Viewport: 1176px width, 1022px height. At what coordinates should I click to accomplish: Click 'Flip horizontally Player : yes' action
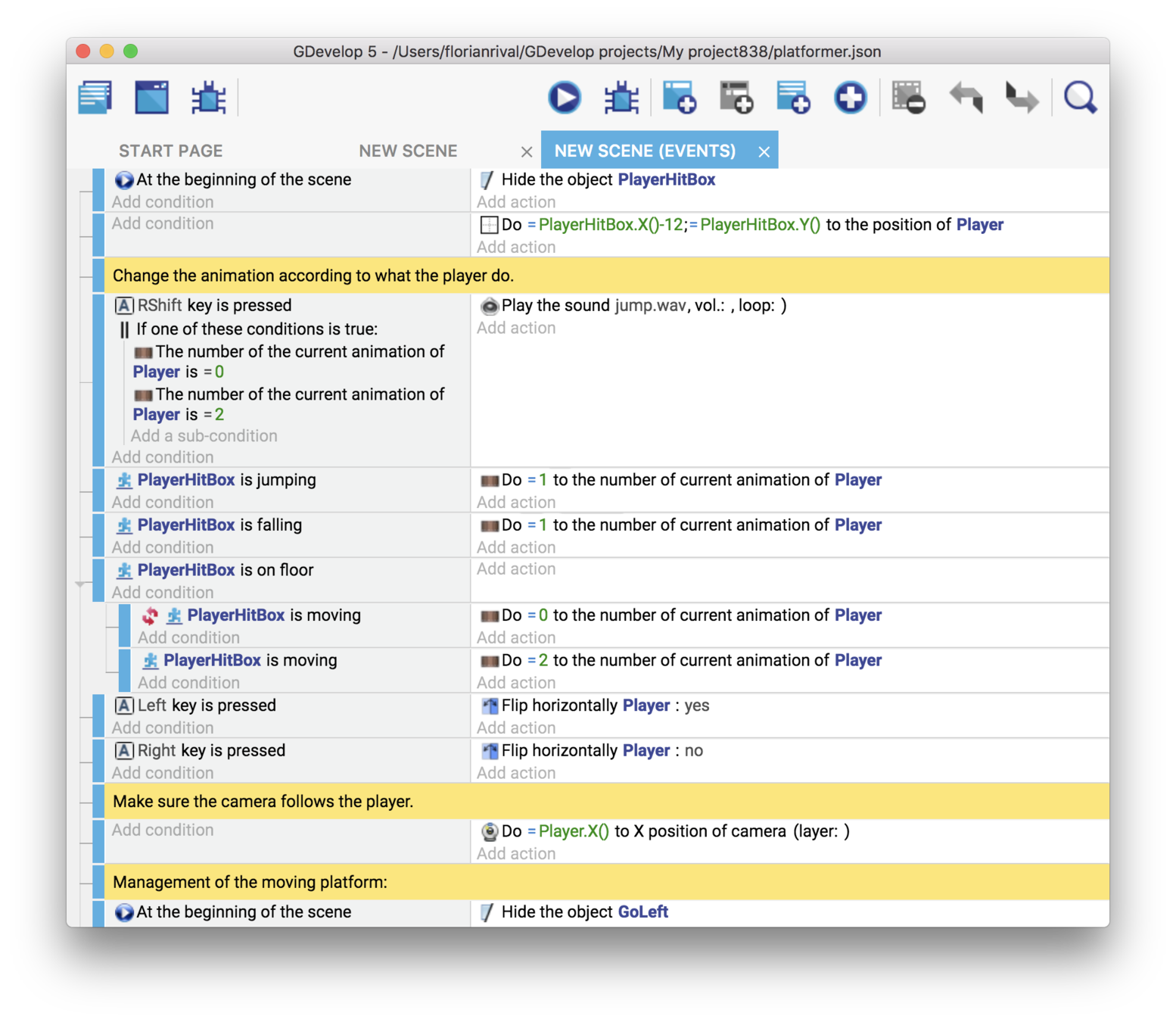(x=596, y=706)
